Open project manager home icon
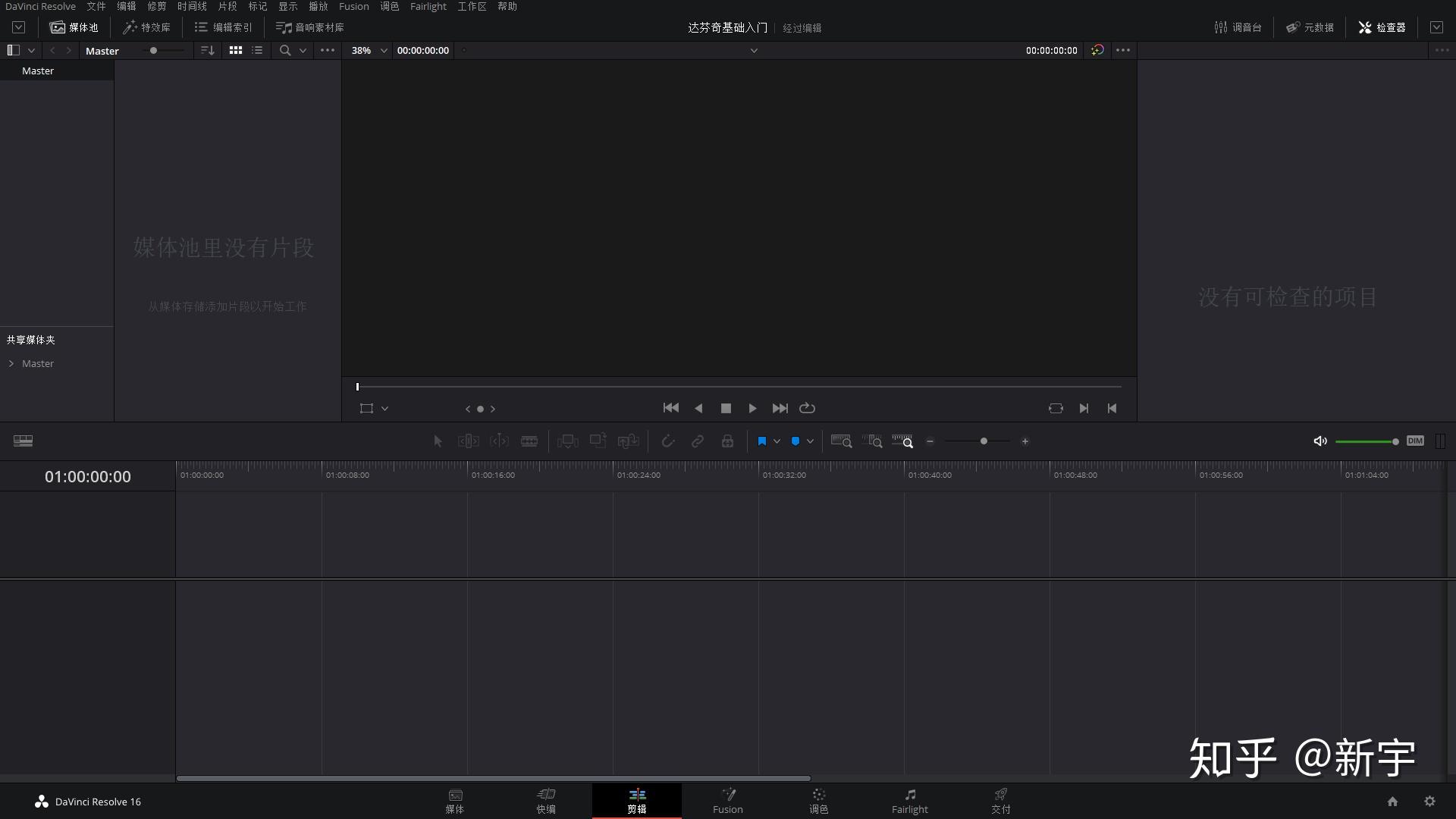 (1392, 801)
